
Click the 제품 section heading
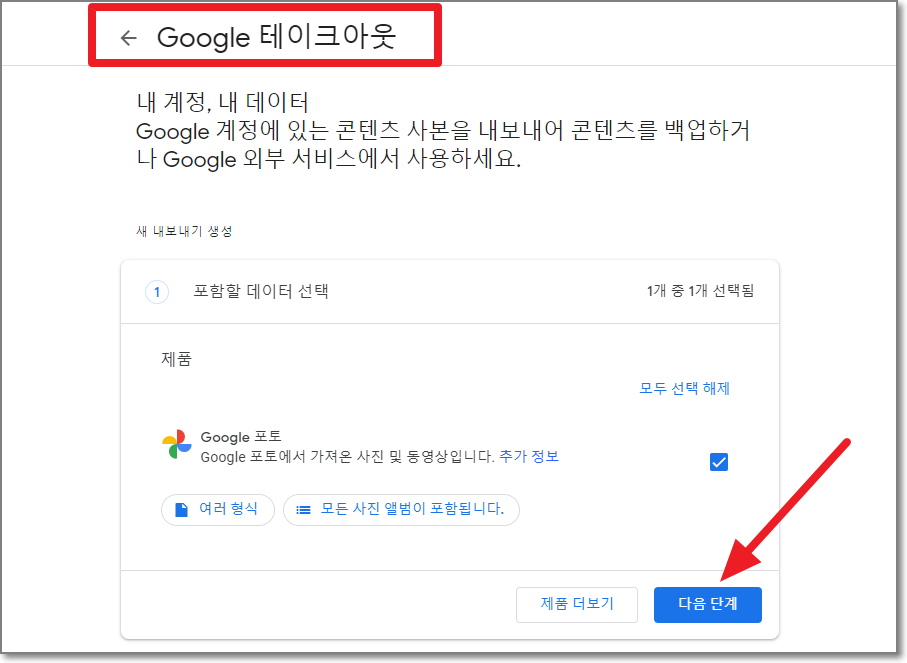coord(176,359)
